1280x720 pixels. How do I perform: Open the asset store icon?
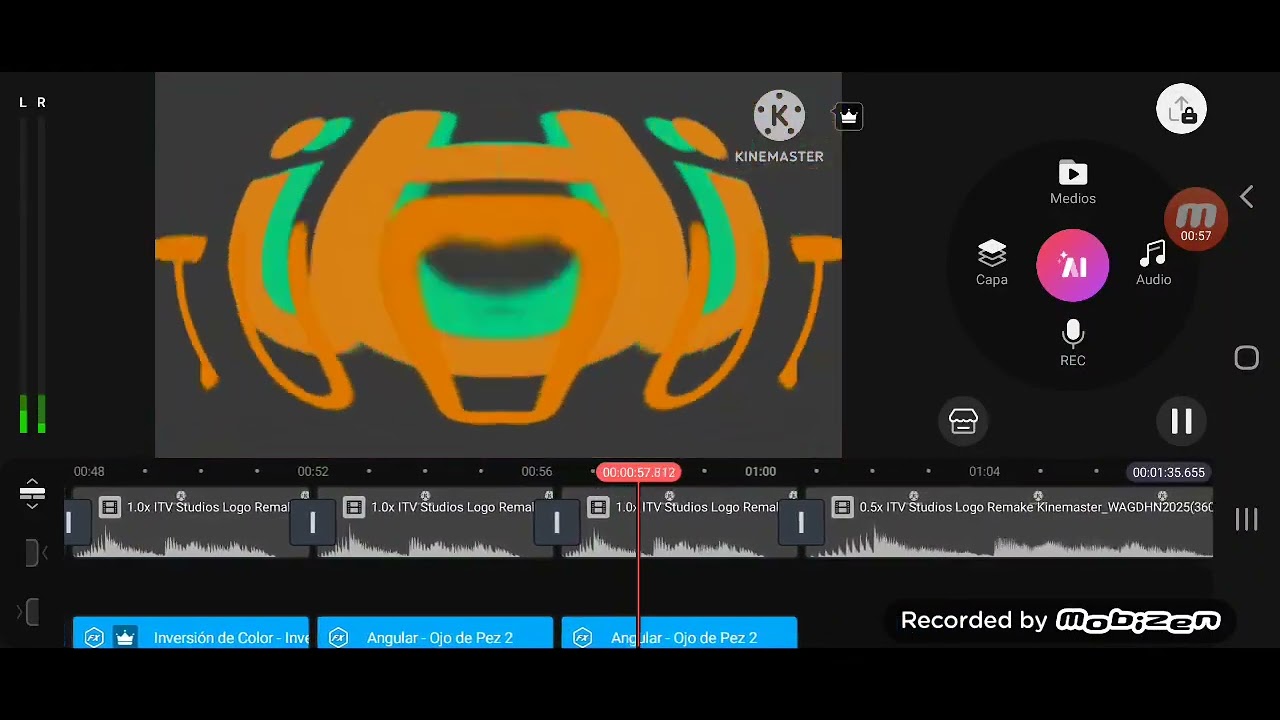(x=963, y=421)
